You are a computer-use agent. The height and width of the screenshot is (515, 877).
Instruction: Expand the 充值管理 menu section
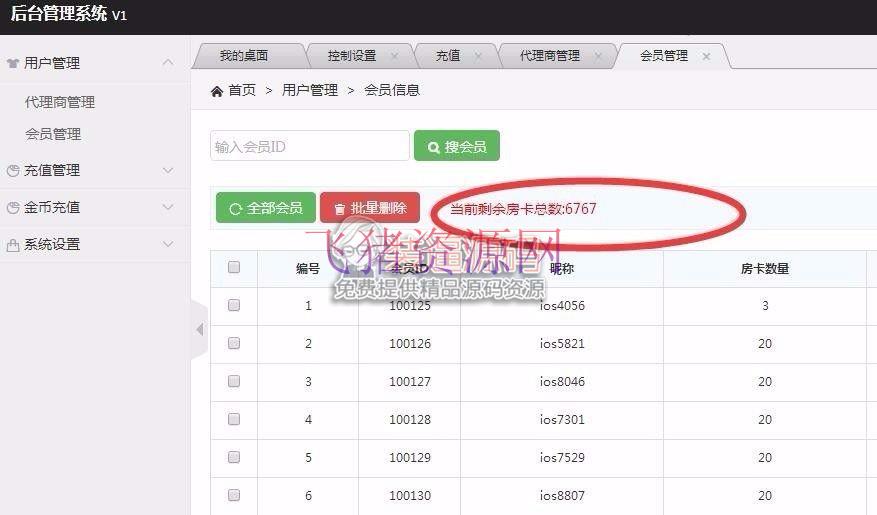click(x=168, y=170)
